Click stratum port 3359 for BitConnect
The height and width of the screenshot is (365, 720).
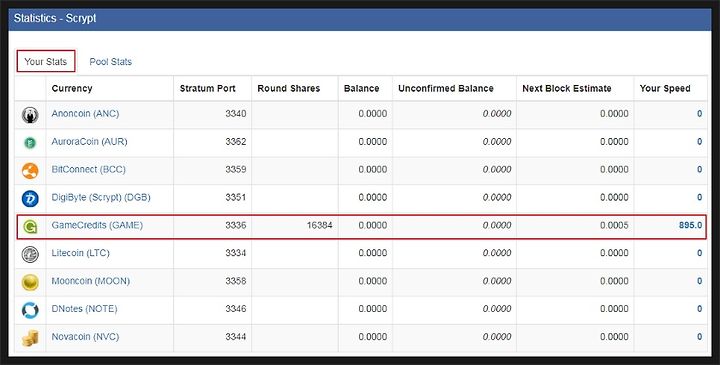(x=236, y=169)
